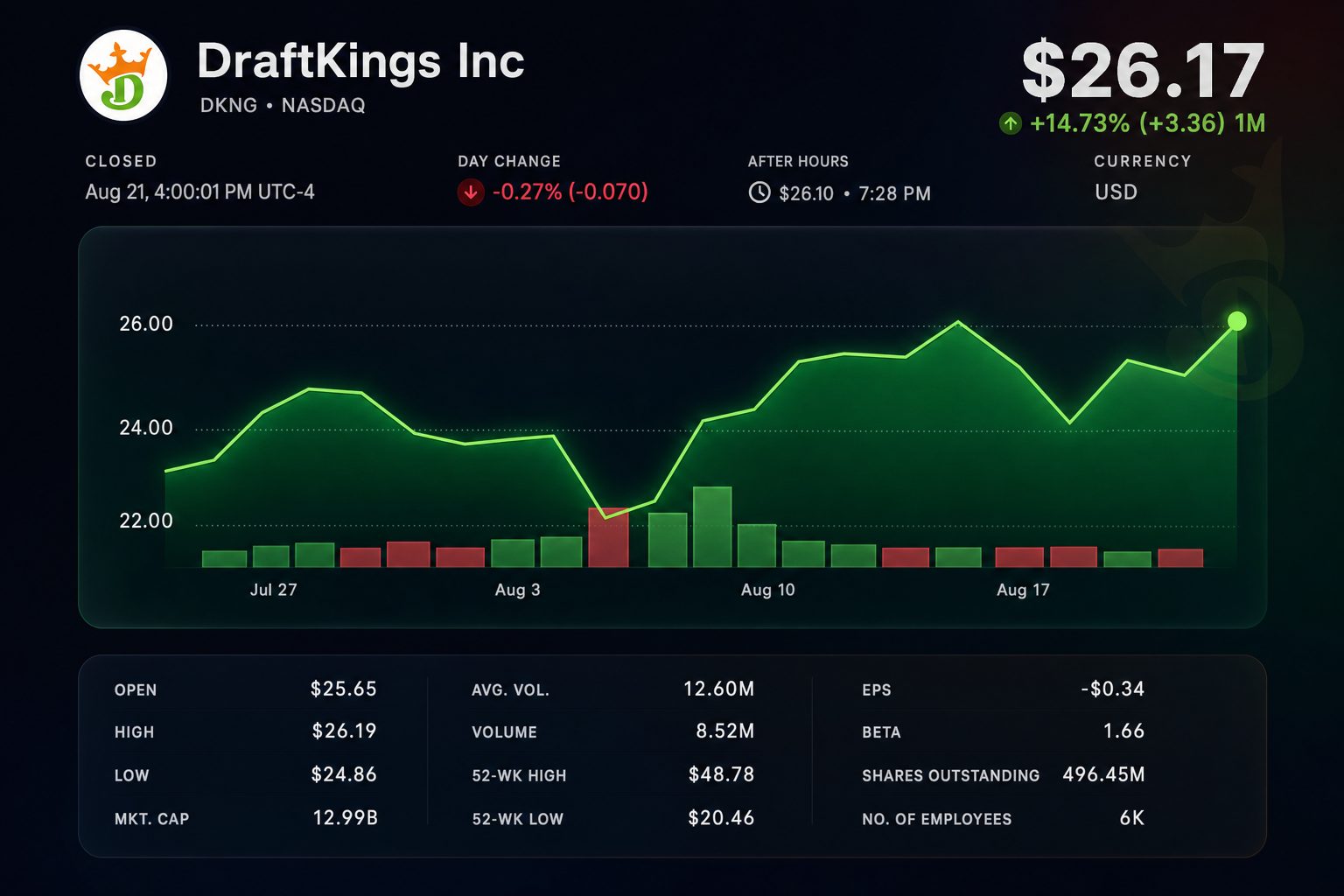The image size is (1344, 896).
Task: Click the SHARES OUTSTANDING label
Action: (x=950, y=775)
